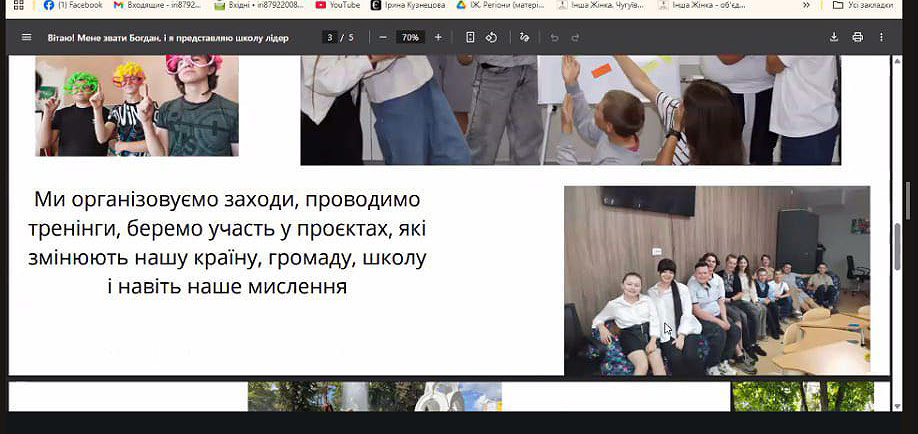The image size is (918, 434).
Task: Open the browser apps grid icon
Action: tap(18, 5)
